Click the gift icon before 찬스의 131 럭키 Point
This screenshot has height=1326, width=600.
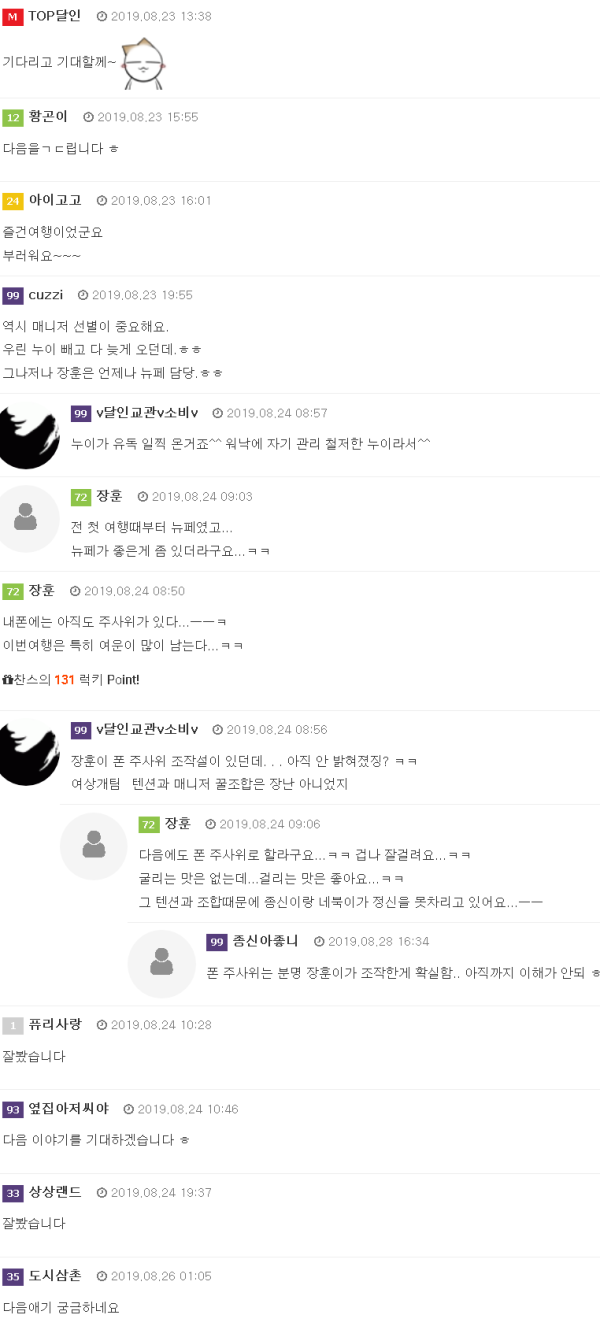(x=8, y=680)
